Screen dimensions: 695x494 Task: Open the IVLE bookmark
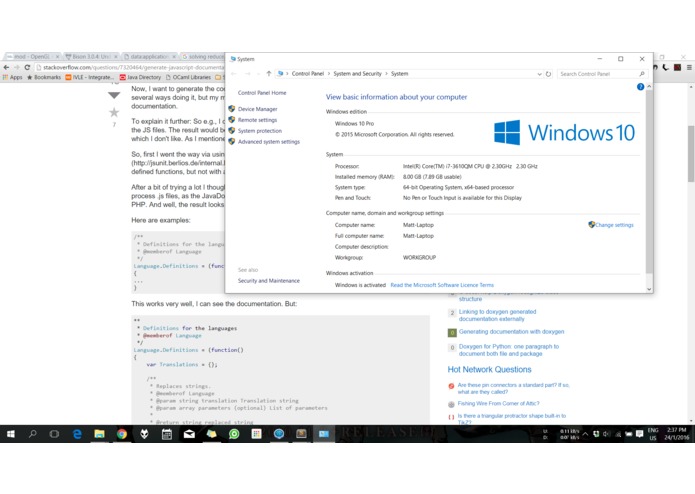pos(89,77)
